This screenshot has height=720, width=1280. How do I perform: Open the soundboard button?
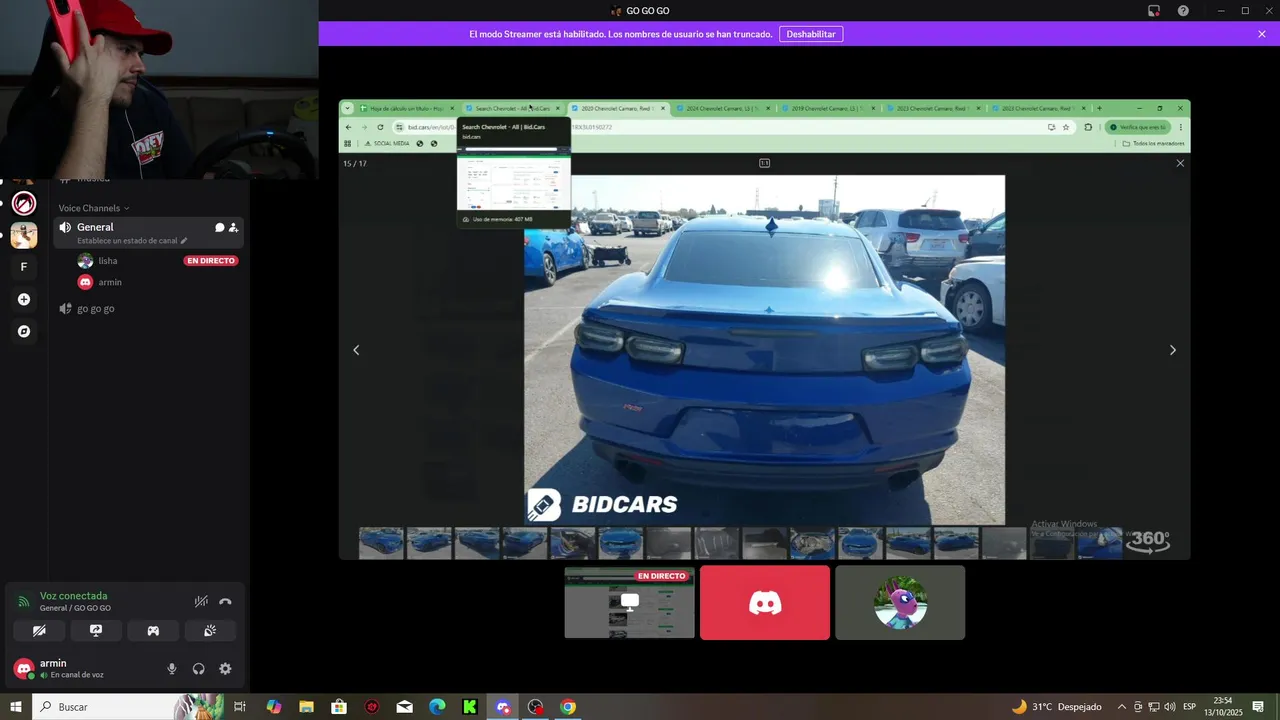pyautogui.click(x=210, y=631)
